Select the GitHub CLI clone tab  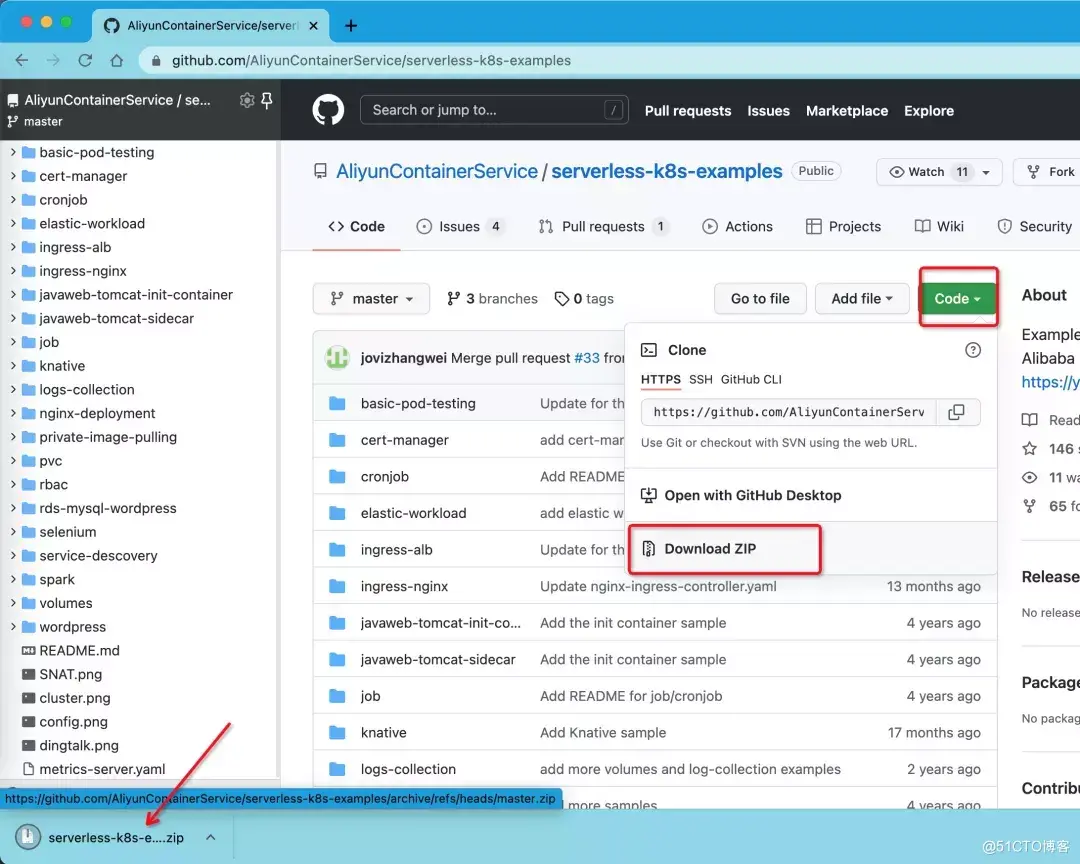pos(751,380)
